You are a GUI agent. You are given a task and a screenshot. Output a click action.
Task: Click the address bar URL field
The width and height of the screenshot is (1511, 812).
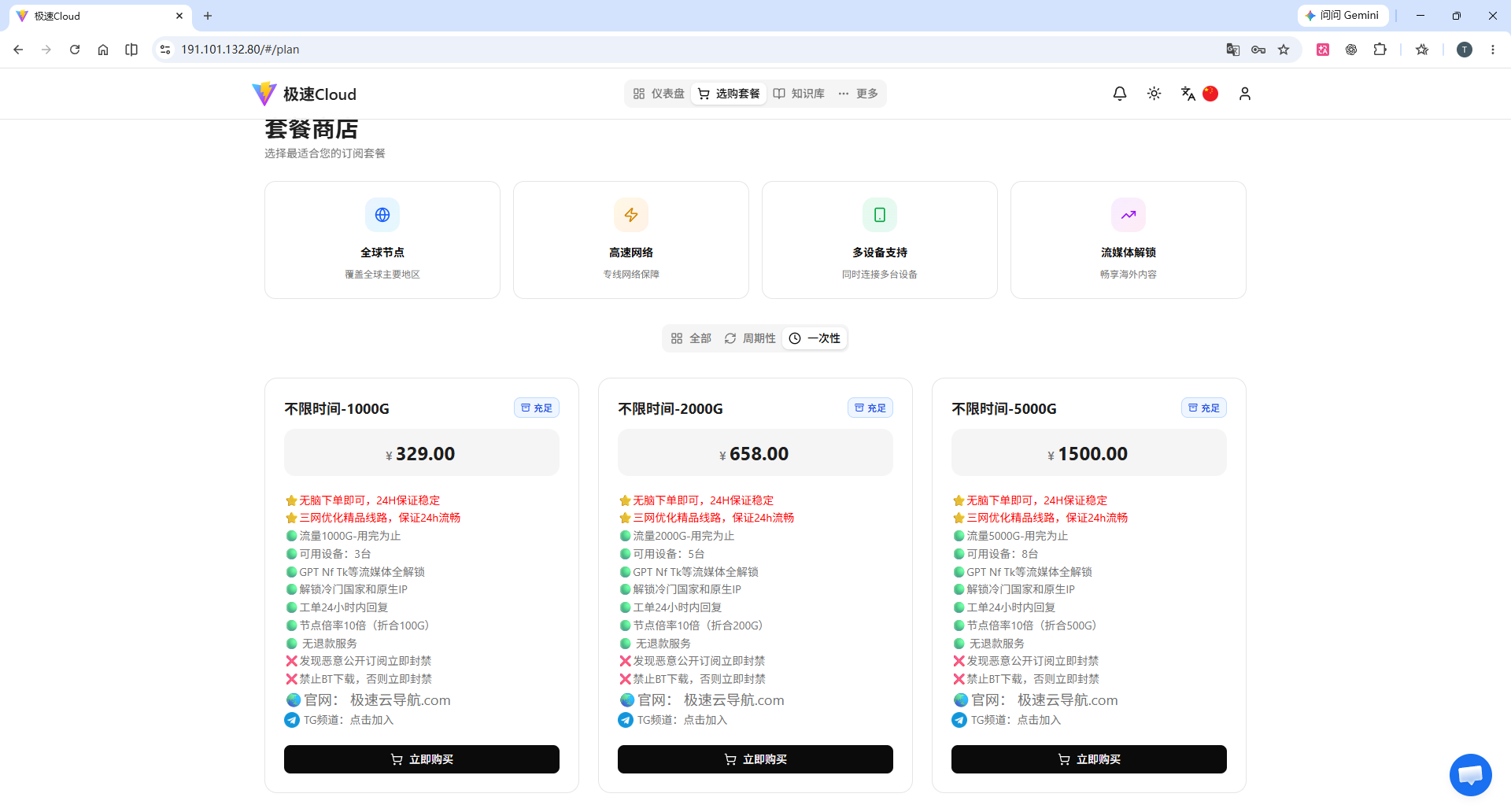(x=693, y=50)
